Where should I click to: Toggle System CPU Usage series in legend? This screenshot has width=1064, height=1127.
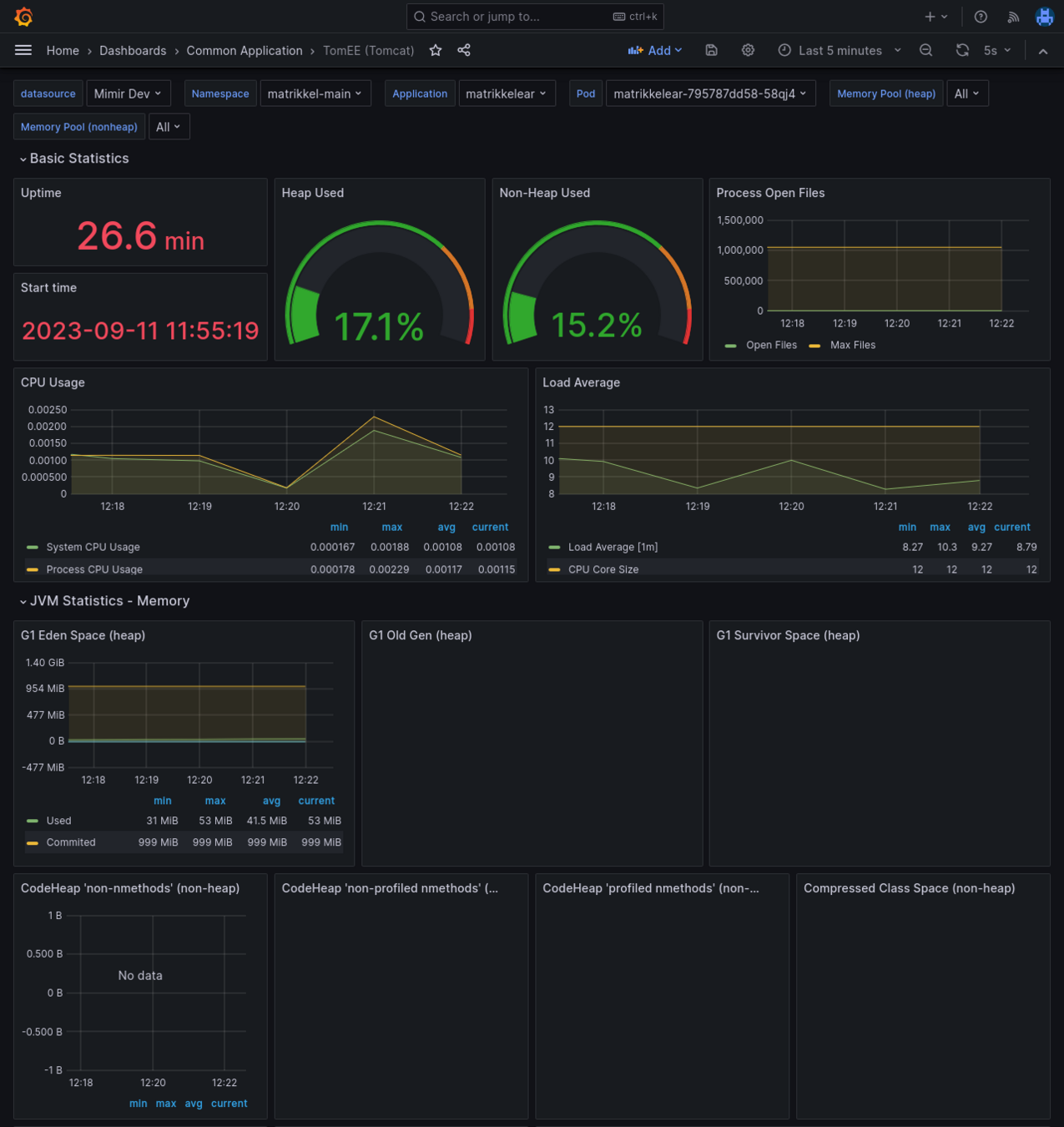(x=93, y=547)
